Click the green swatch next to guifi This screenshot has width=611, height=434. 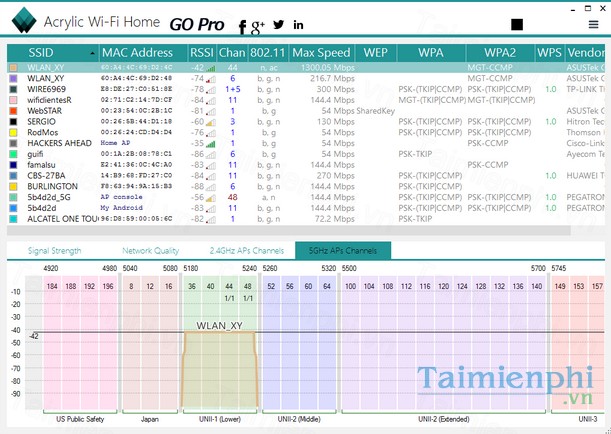click(13, 154)
